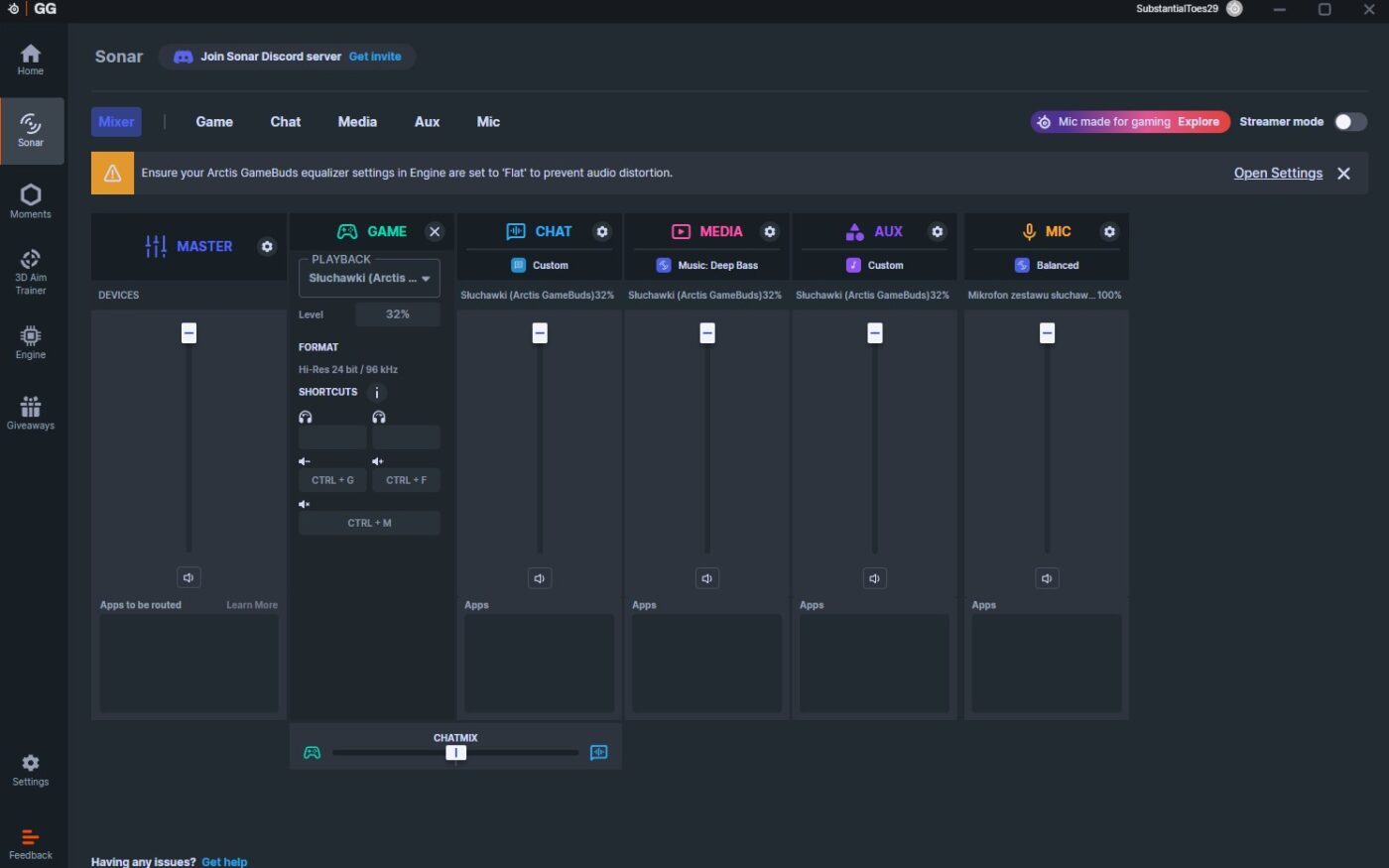Open the Giveaways section
This screenshot has width=1389, height=868.
click(x=31, y=413)
